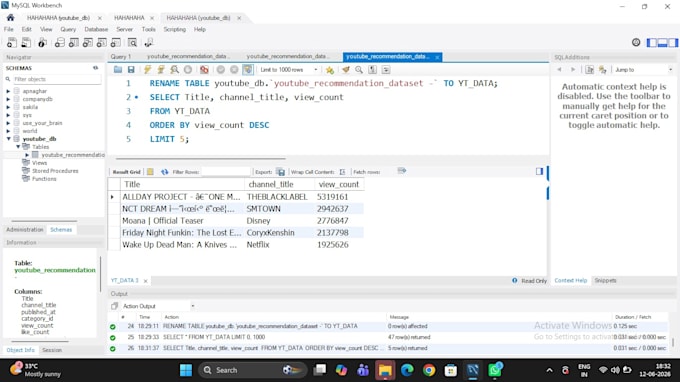Create a new table icon
The width and height of the screenshot is (680, 382).
[x=74, y=42]
